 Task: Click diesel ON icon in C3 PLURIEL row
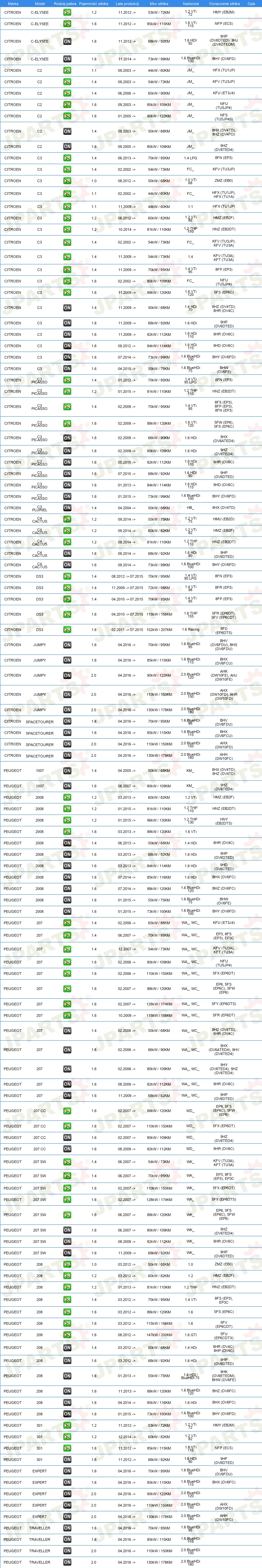pyautogui.click(x=67, y=508)
